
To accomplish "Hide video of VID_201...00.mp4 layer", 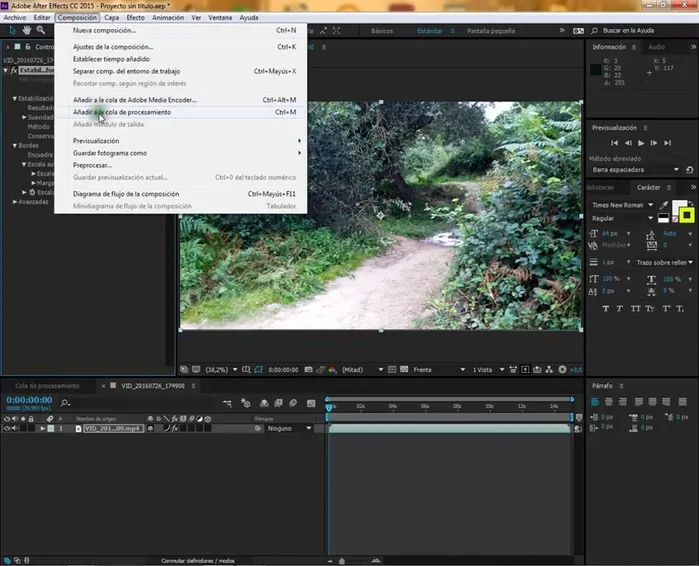I will [7, 428].
